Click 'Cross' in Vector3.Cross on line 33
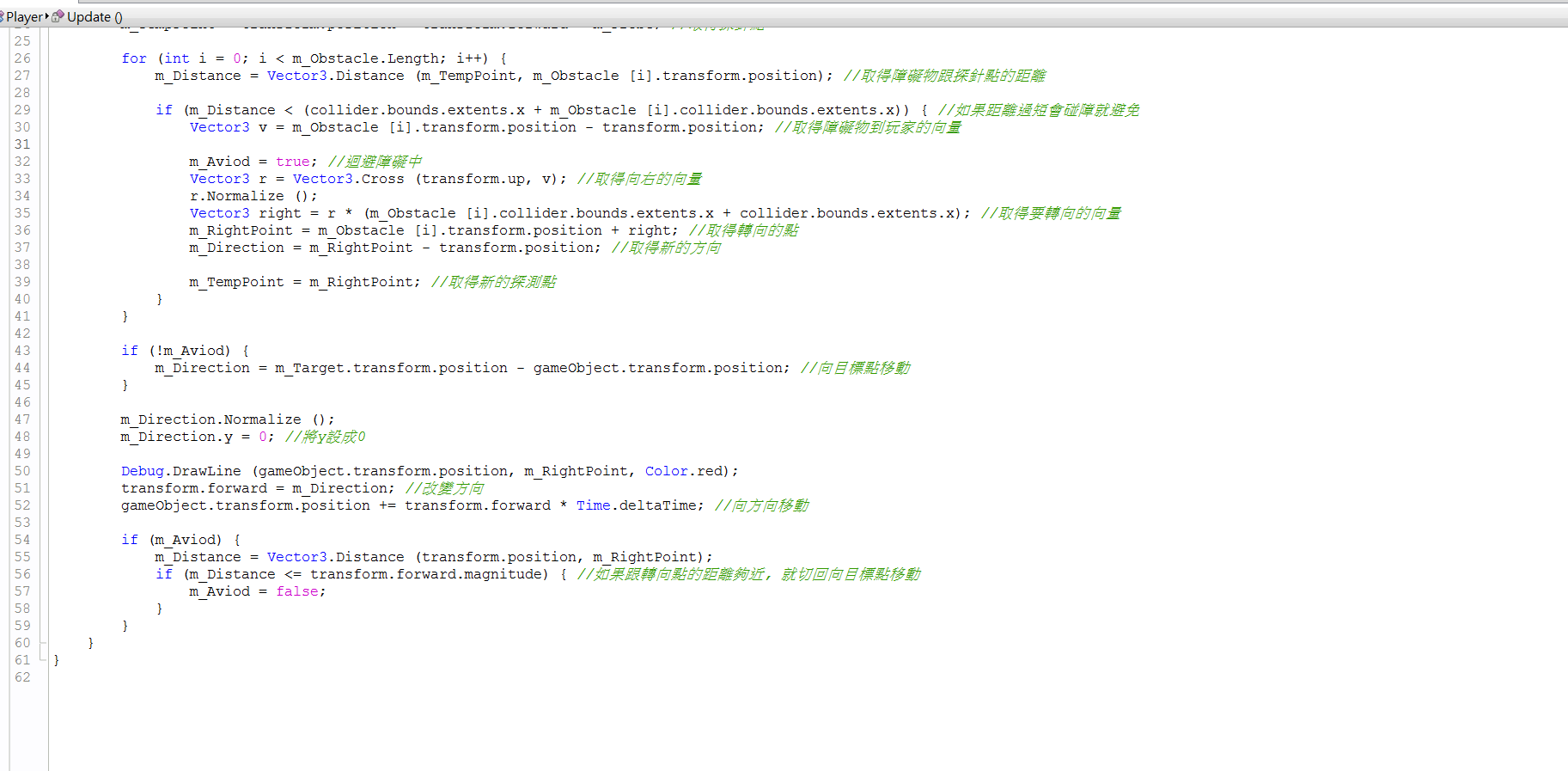 tap(382, 179)
